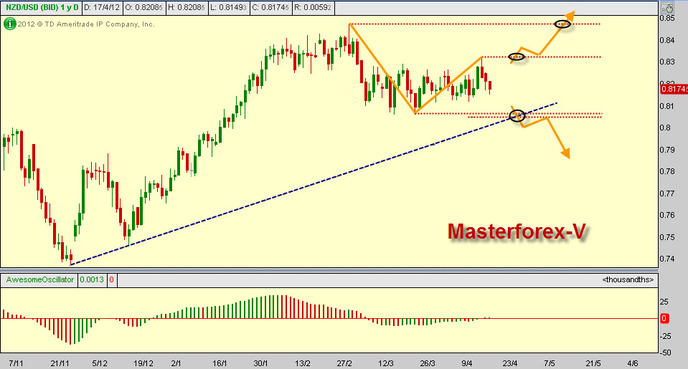This screenshot has height=369, width=688.
Task: Click the low price L: 0.8149 field
Action: pyautogui.click(x=229, y=8)
